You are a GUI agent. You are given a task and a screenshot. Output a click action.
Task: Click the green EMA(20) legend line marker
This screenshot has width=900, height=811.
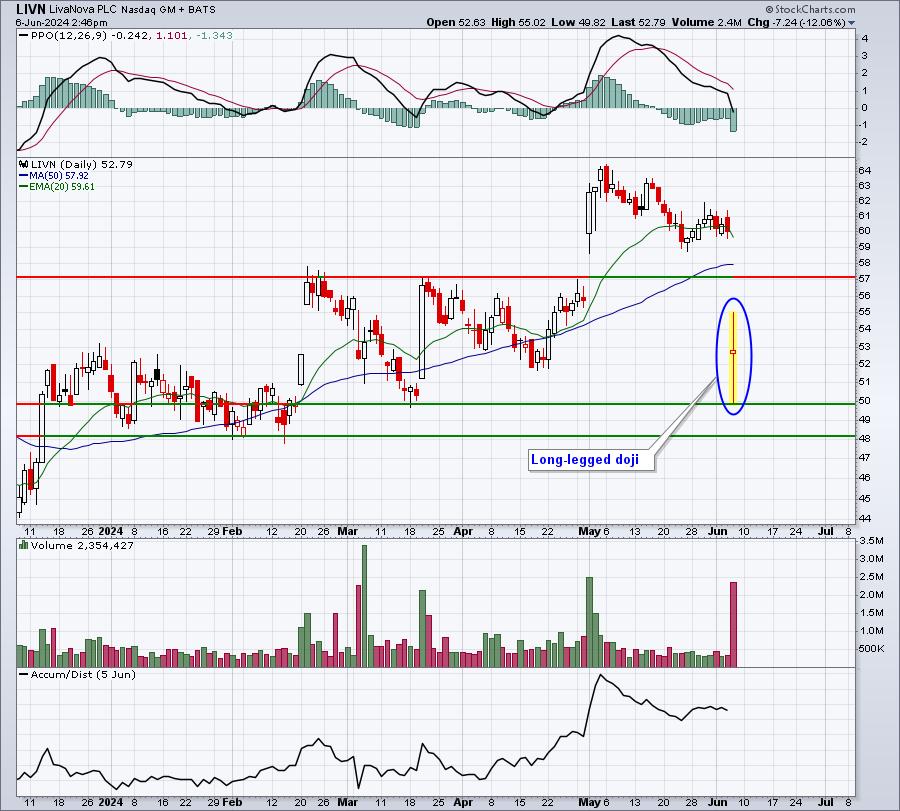(x=24, y=187)
